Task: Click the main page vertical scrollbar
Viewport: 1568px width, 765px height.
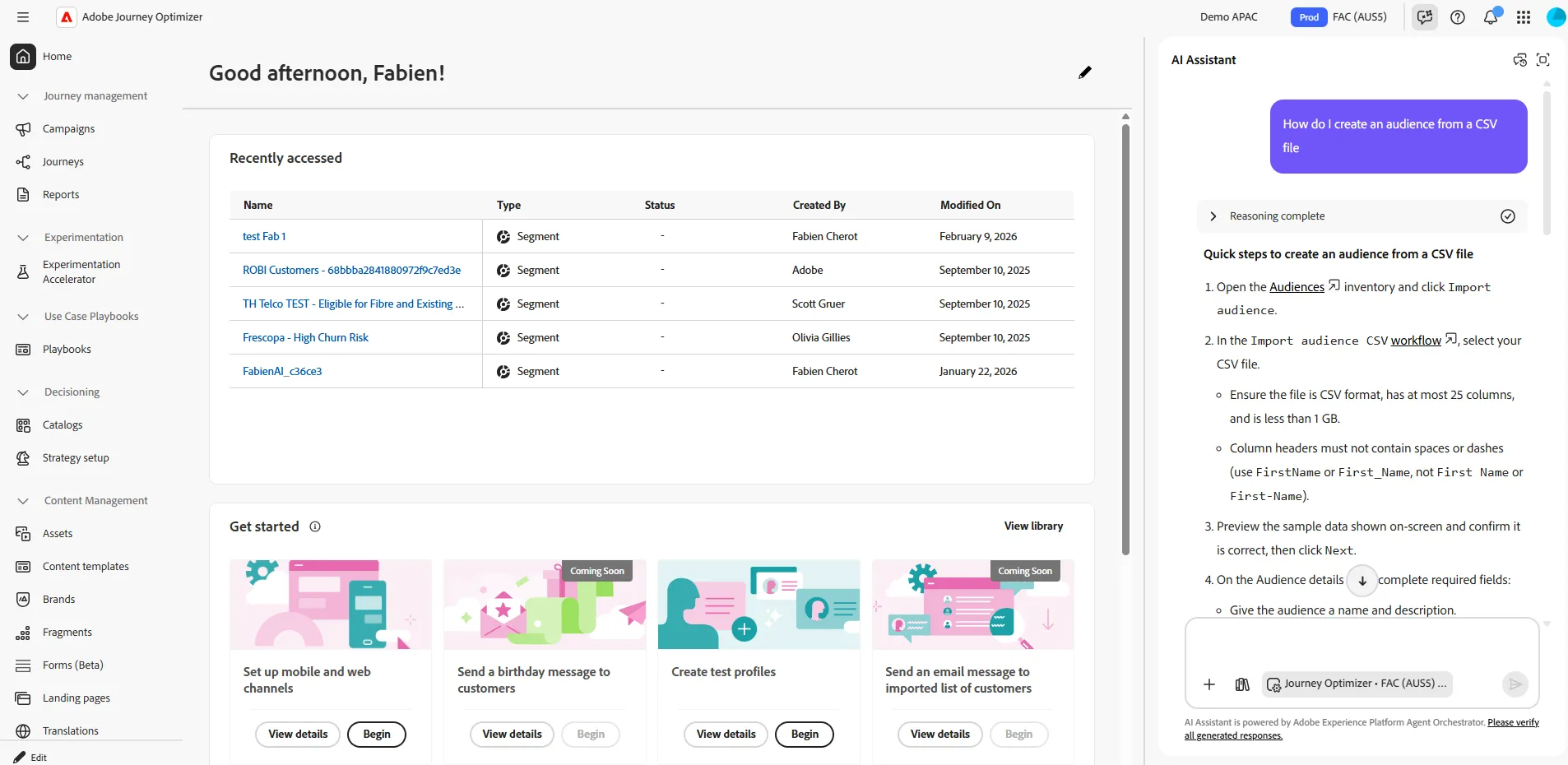Action: [1125, 339]
